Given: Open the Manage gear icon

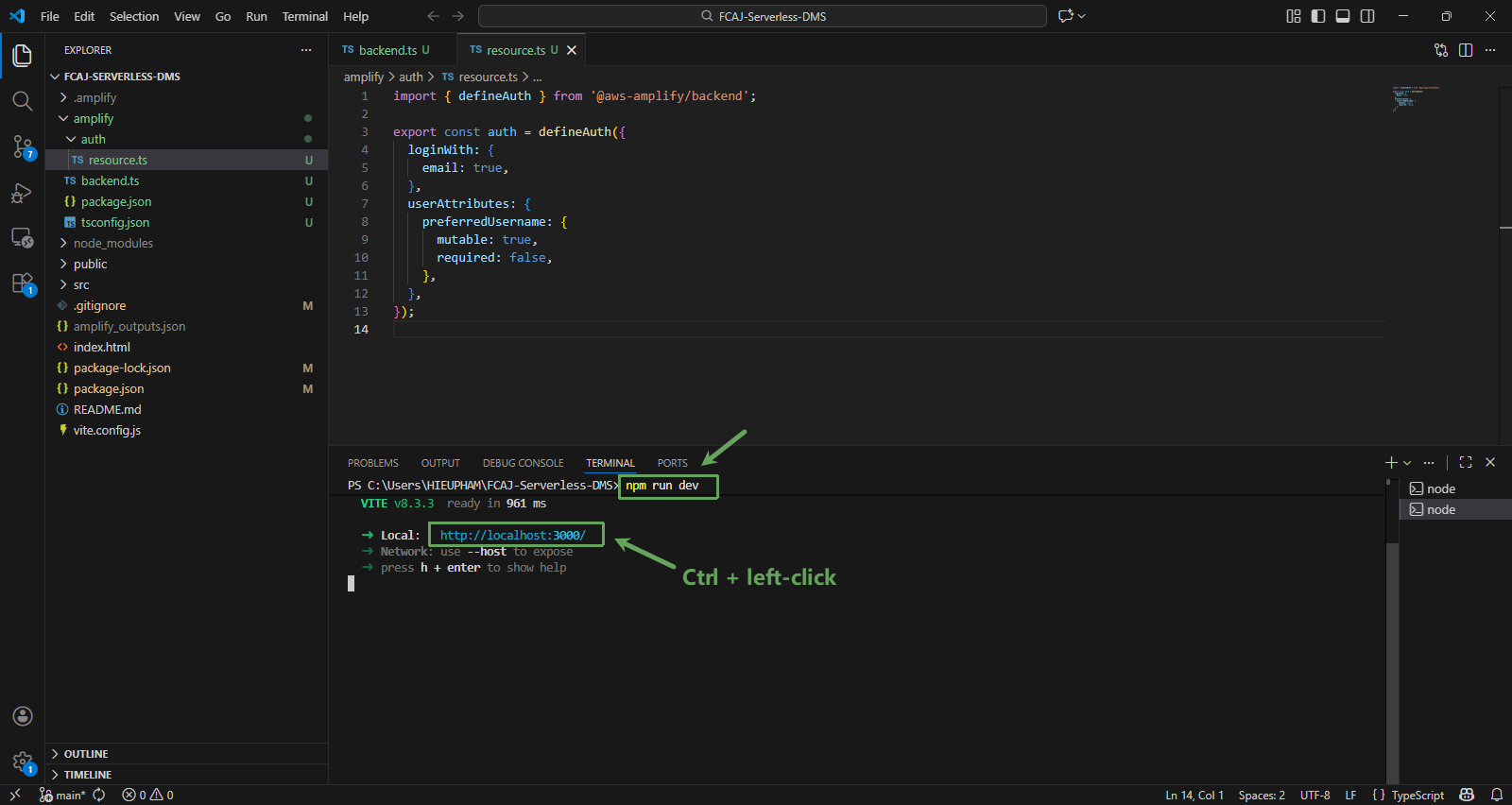Looking at the screenshot, I should click(23, 762).
